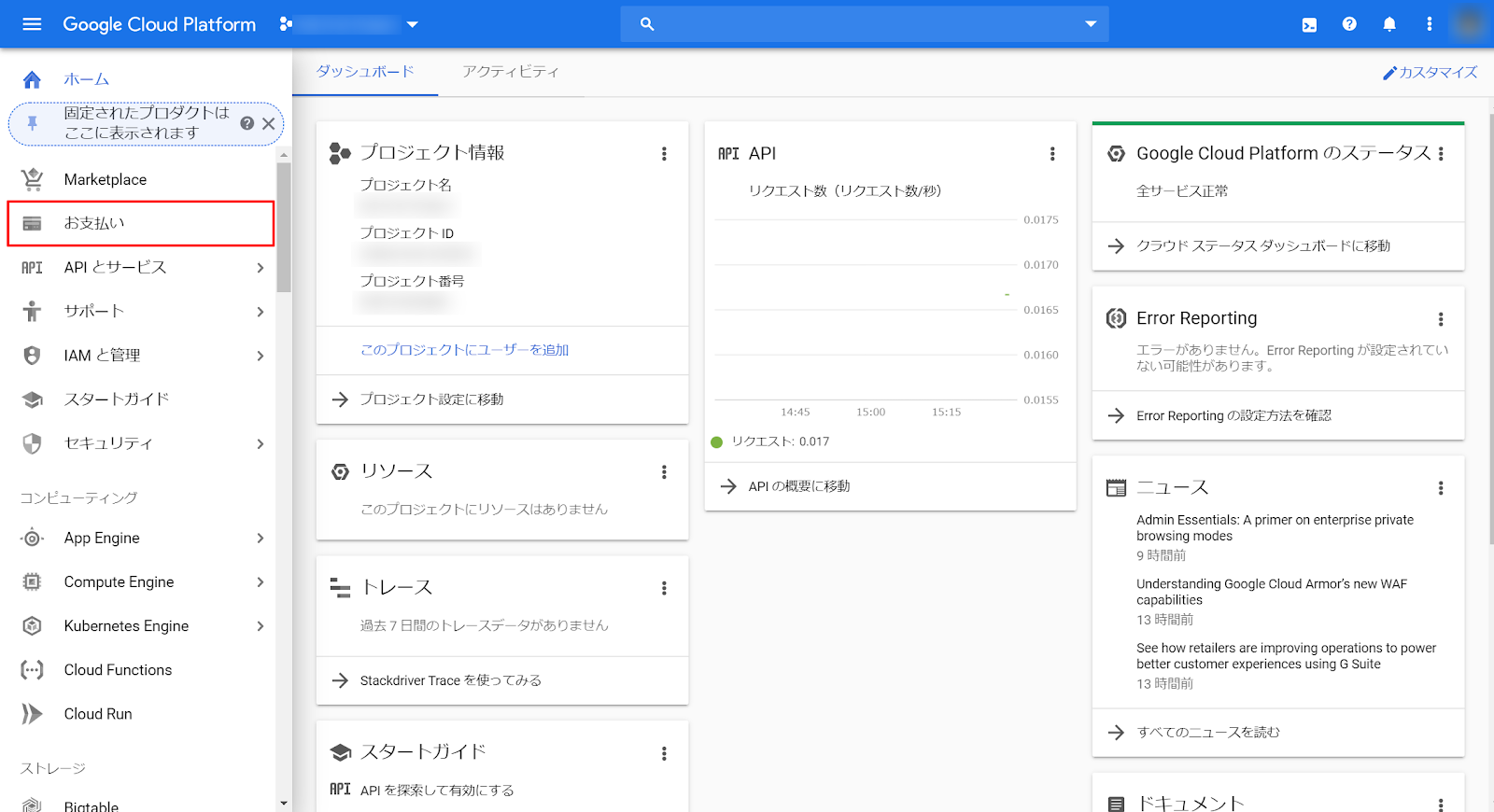Click the IAM shield icon
This screenshot has height=812, width=1494.
(x=32, y=356)
